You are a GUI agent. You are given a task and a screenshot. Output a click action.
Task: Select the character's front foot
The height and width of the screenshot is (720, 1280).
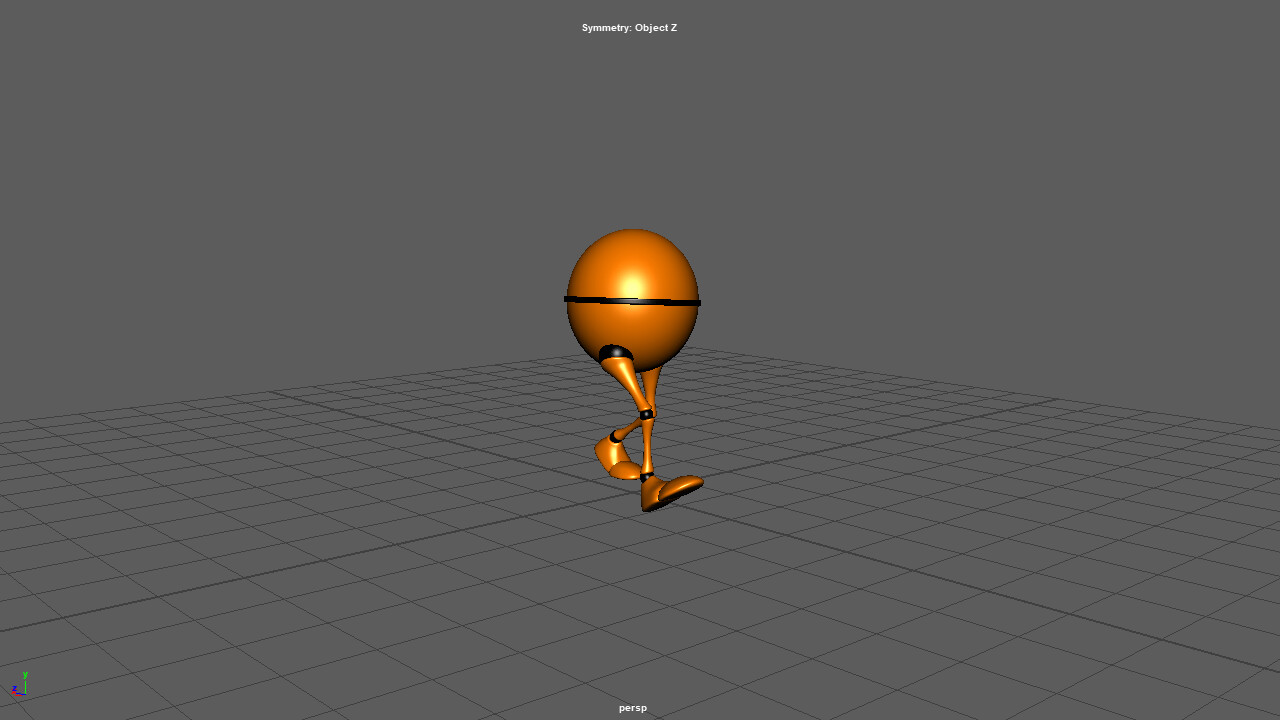point(670,488)
